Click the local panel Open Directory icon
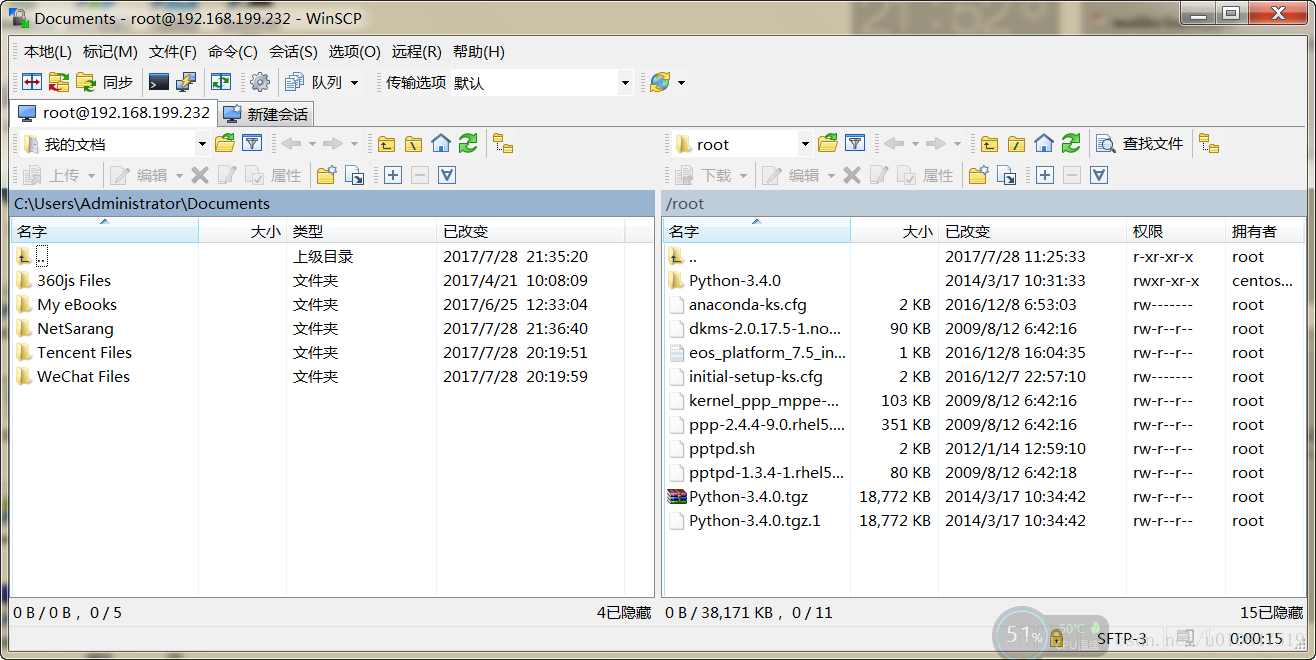The image size is (1316, 660). (225, 144)
